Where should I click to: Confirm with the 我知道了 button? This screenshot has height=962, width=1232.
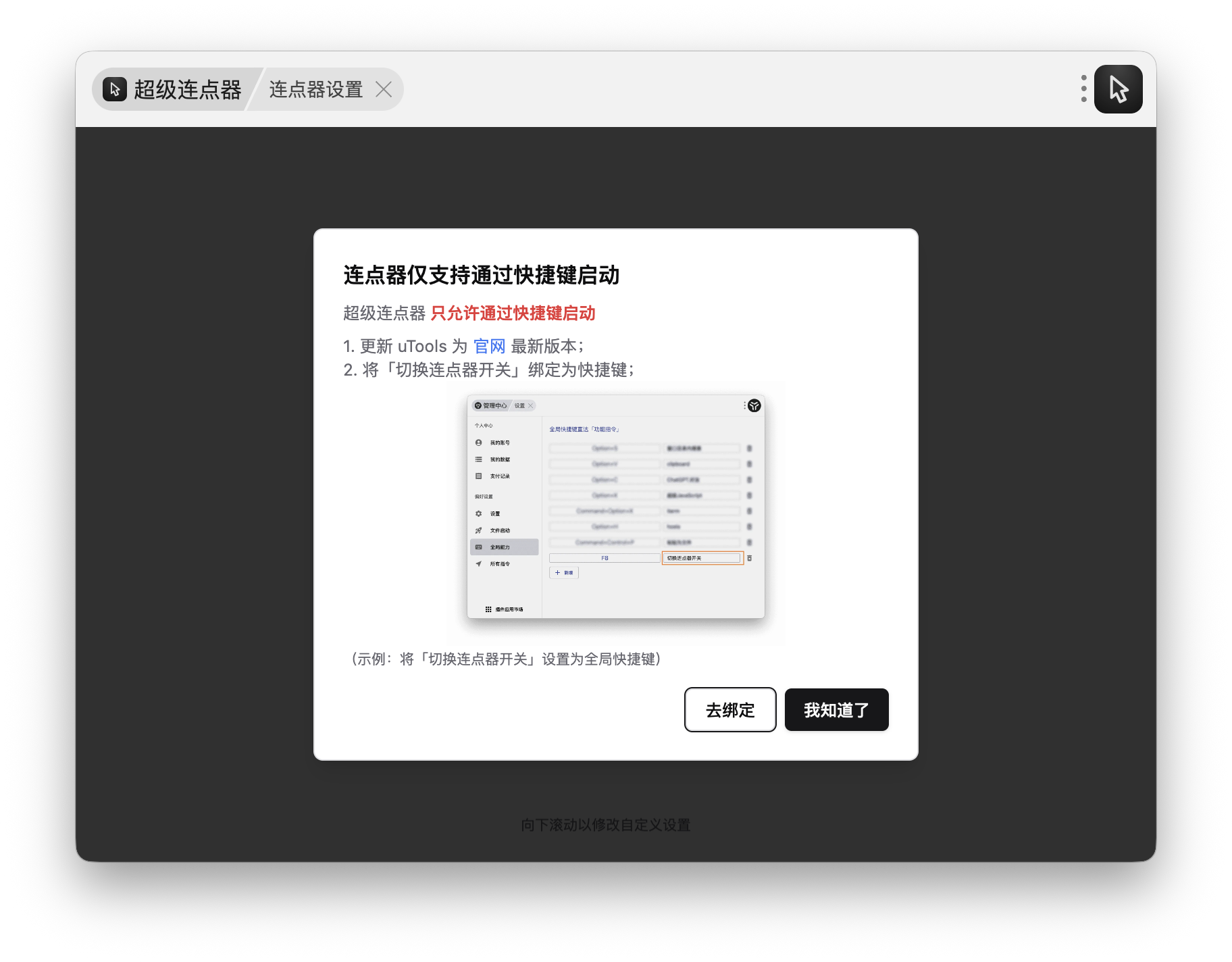[836, 709]
